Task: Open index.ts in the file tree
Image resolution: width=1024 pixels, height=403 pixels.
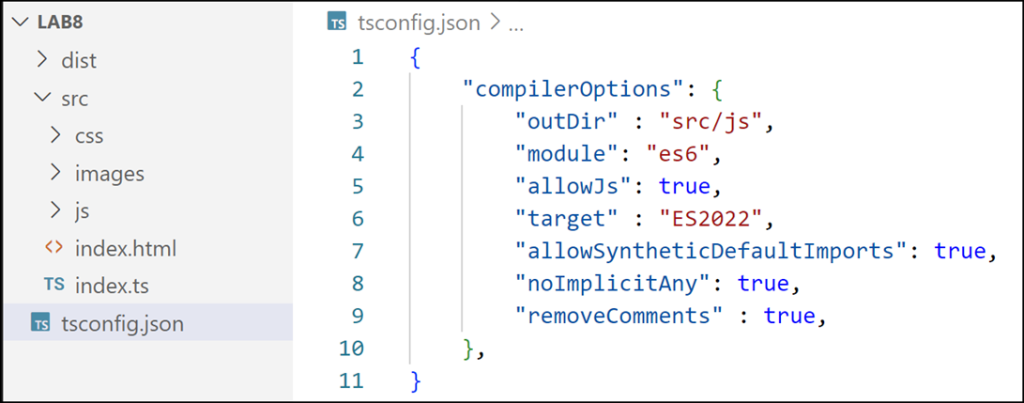Action: [112, 286]
